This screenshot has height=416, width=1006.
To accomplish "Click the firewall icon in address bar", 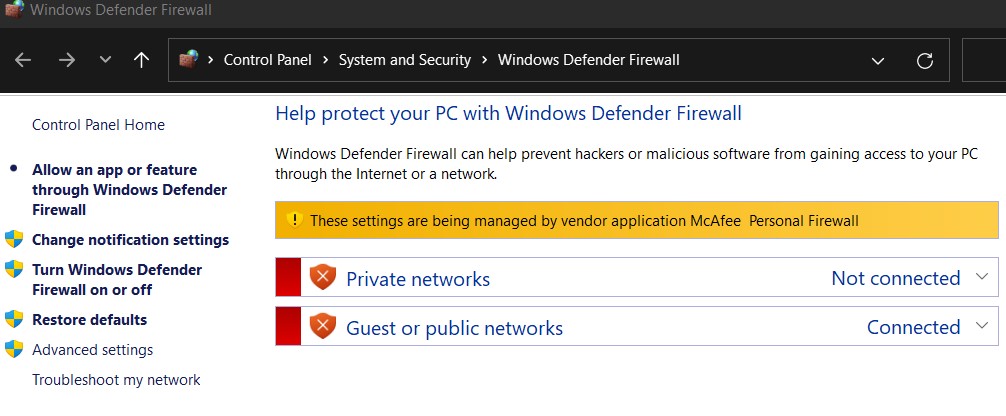I will (189, 60).
